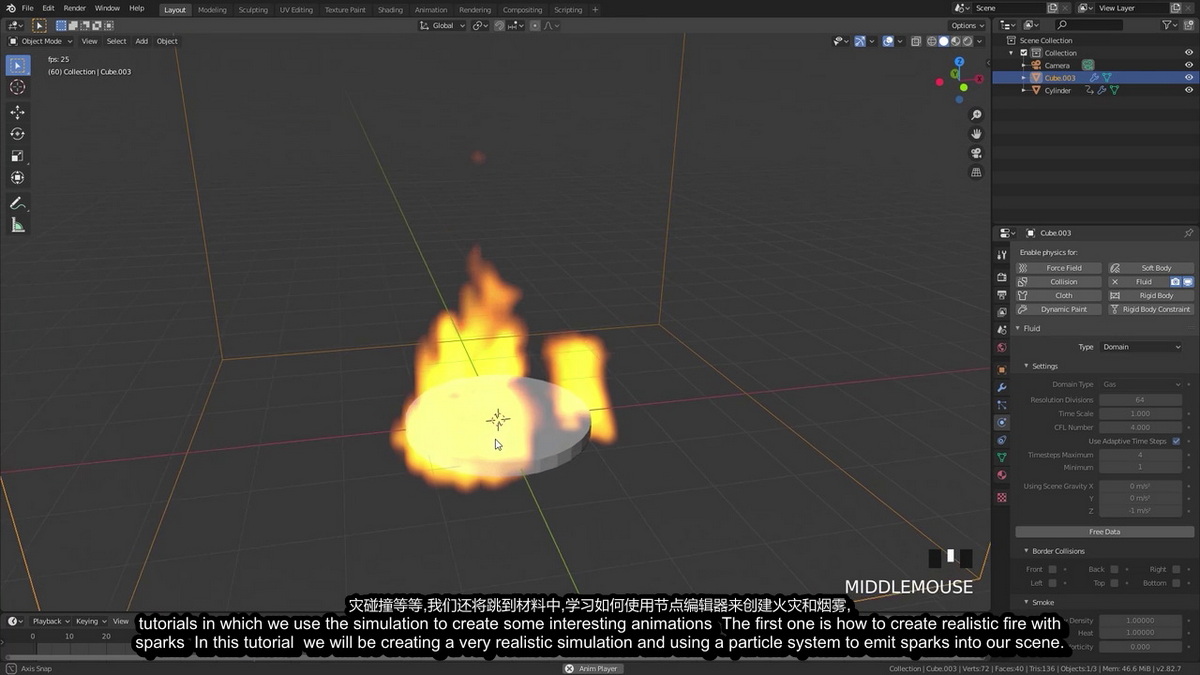
Task: Select the Rotate tool
Action: [x=17, y=134]
